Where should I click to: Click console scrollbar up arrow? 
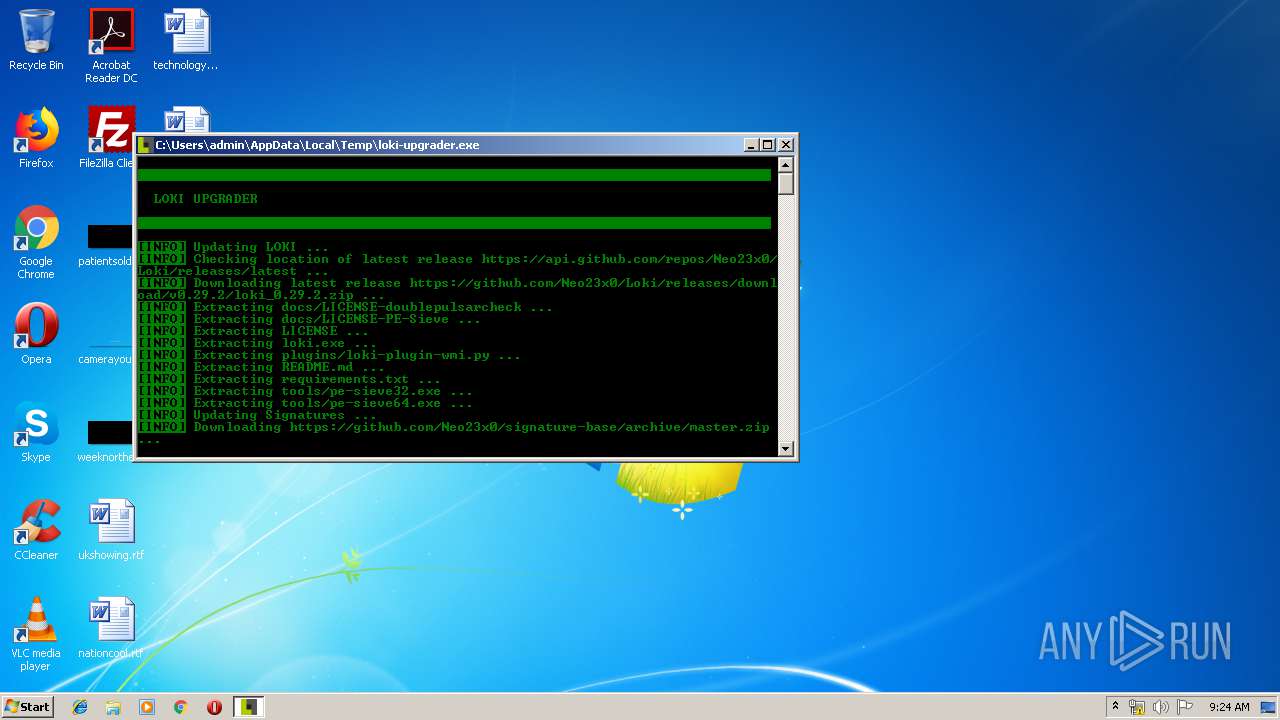pyautogui.click(x=786, y=164)
